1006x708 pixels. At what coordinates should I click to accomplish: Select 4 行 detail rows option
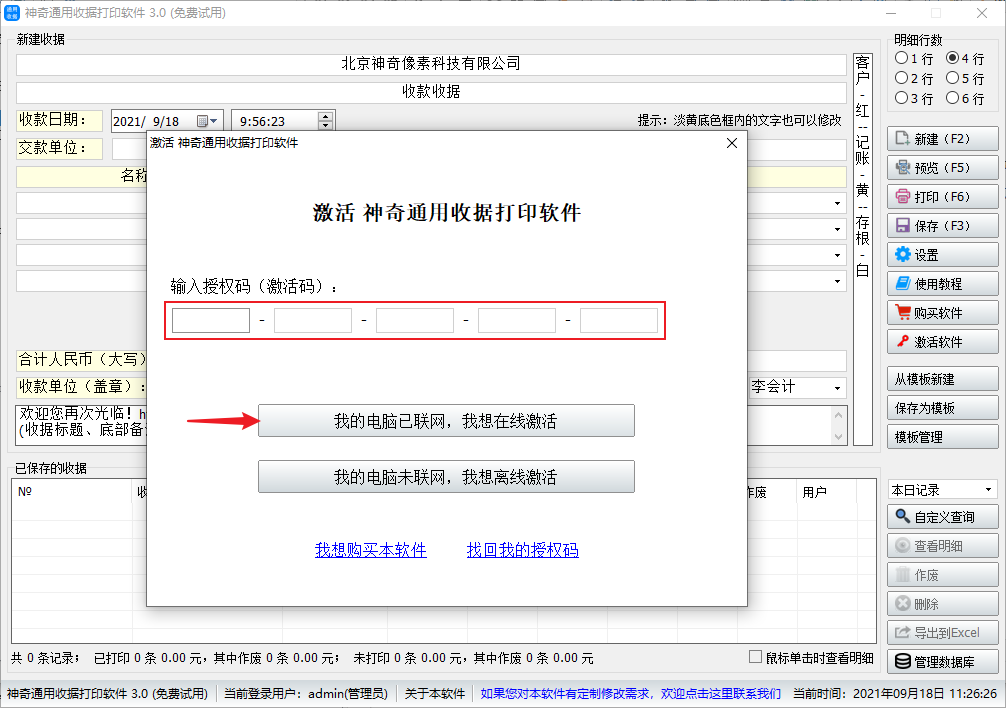(x=953, y=58)
